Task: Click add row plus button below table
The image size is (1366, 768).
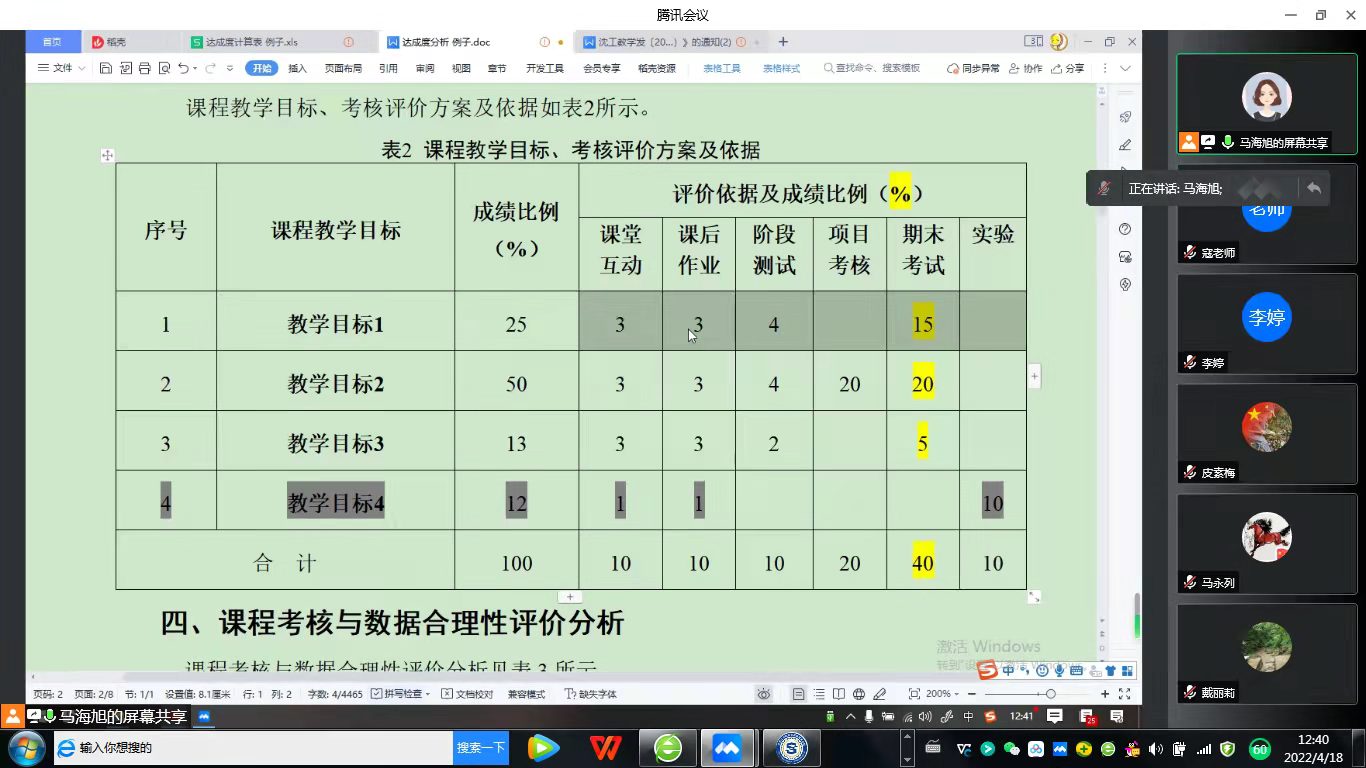Action: (569, 597)
